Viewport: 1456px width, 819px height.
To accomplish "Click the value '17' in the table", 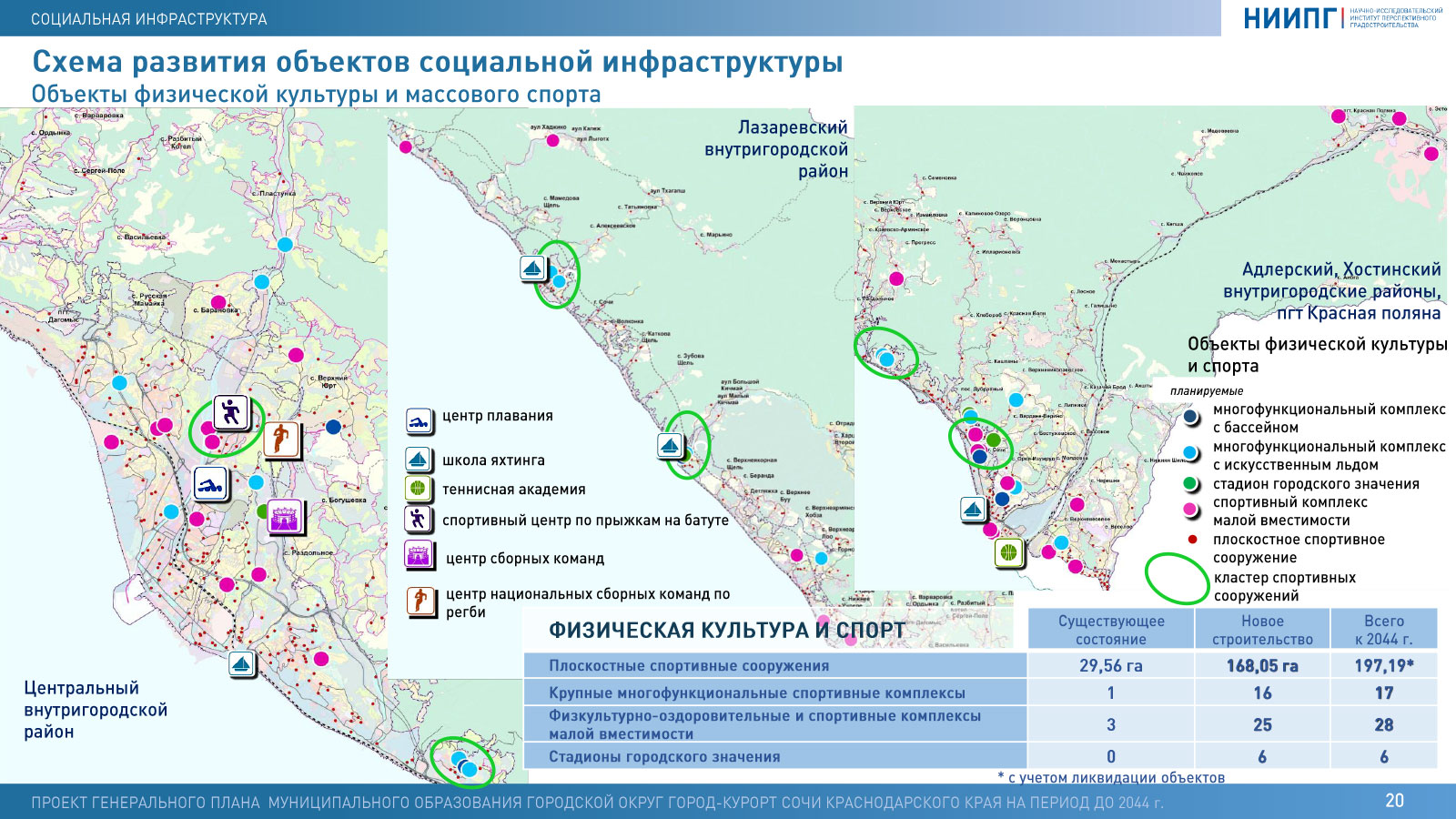I will pos(1384,693).
